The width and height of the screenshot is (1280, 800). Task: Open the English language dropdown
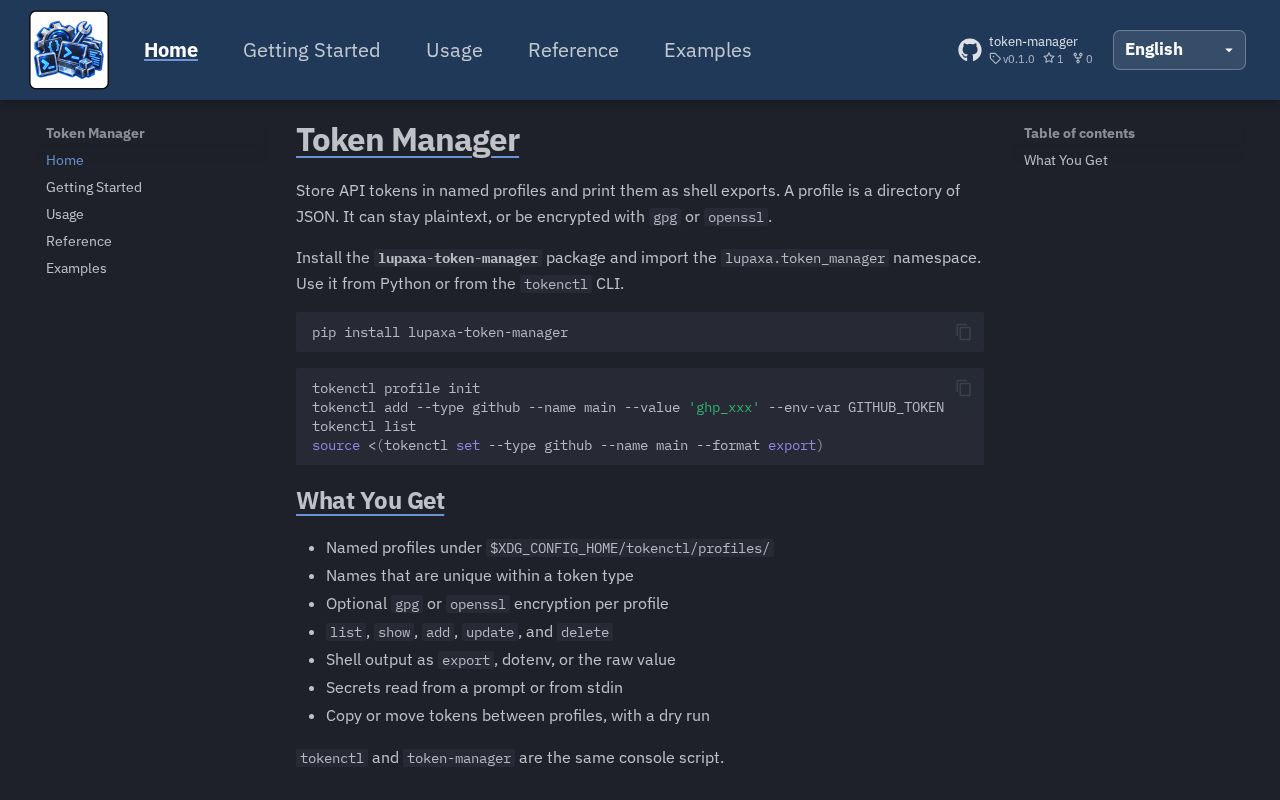click(x=1179, y=50)
